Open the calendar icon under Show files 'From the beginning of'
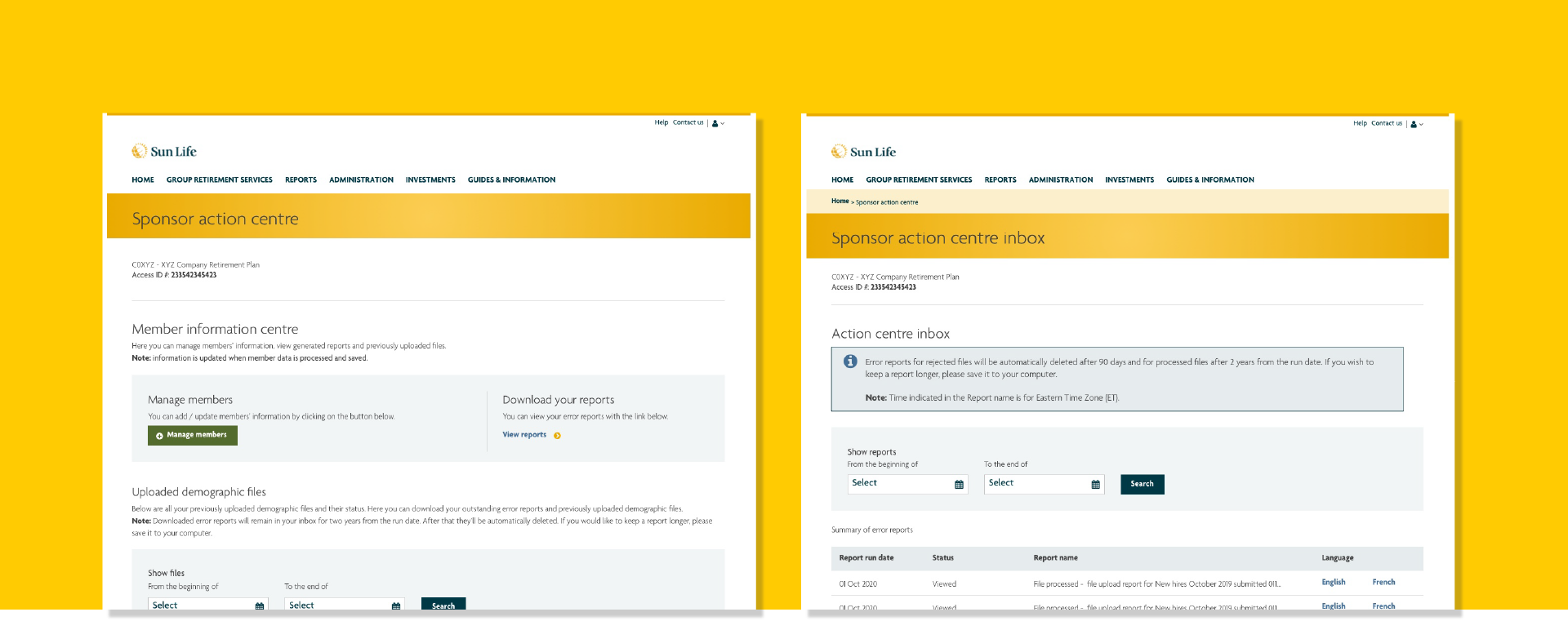This screenshot has width=1568, height=621. (259, 605)
